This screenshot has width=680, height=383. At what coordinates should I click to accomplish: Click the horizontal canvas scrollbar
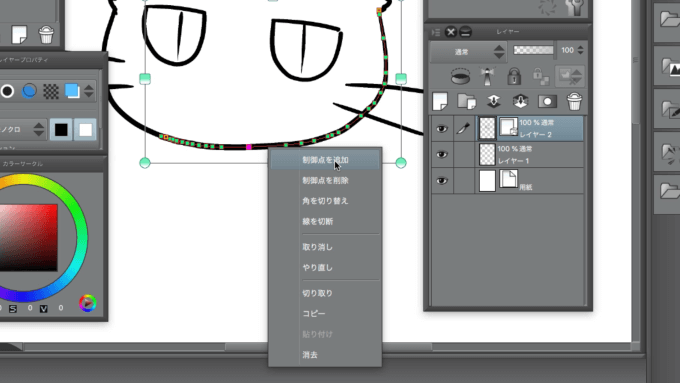click(x=329, y=347)
